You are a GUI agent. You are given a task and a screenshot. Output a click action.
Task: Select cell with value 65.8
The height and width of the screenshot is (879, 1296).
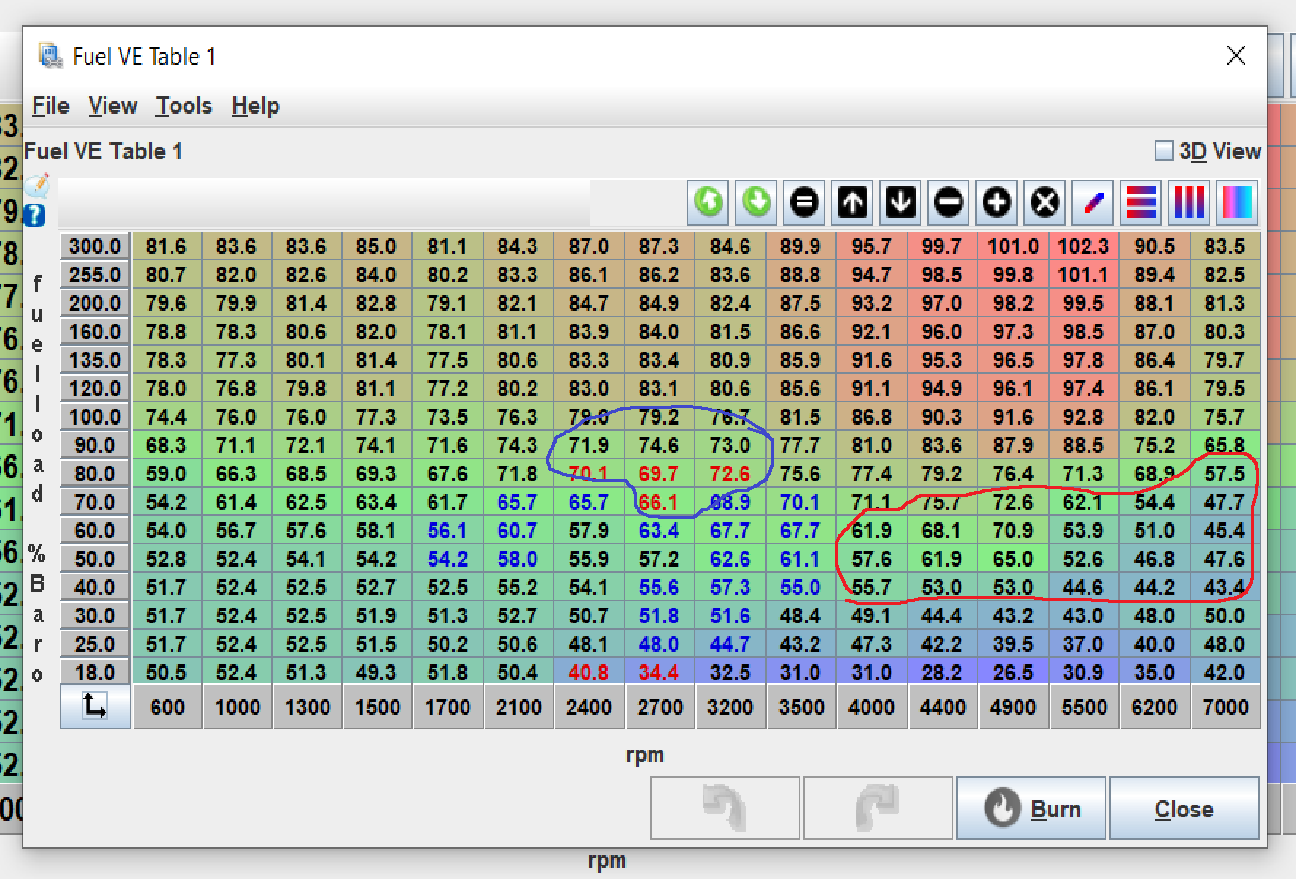(x=1225, y=445)
